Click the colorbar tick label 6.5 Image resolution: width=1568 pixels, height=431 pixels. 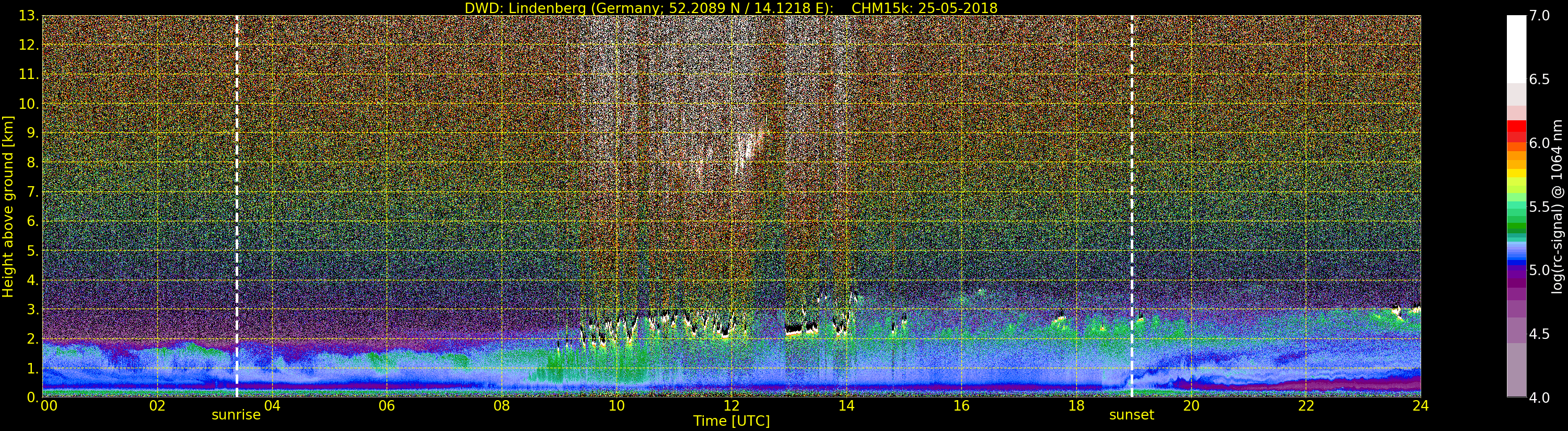coord(1539,80)
